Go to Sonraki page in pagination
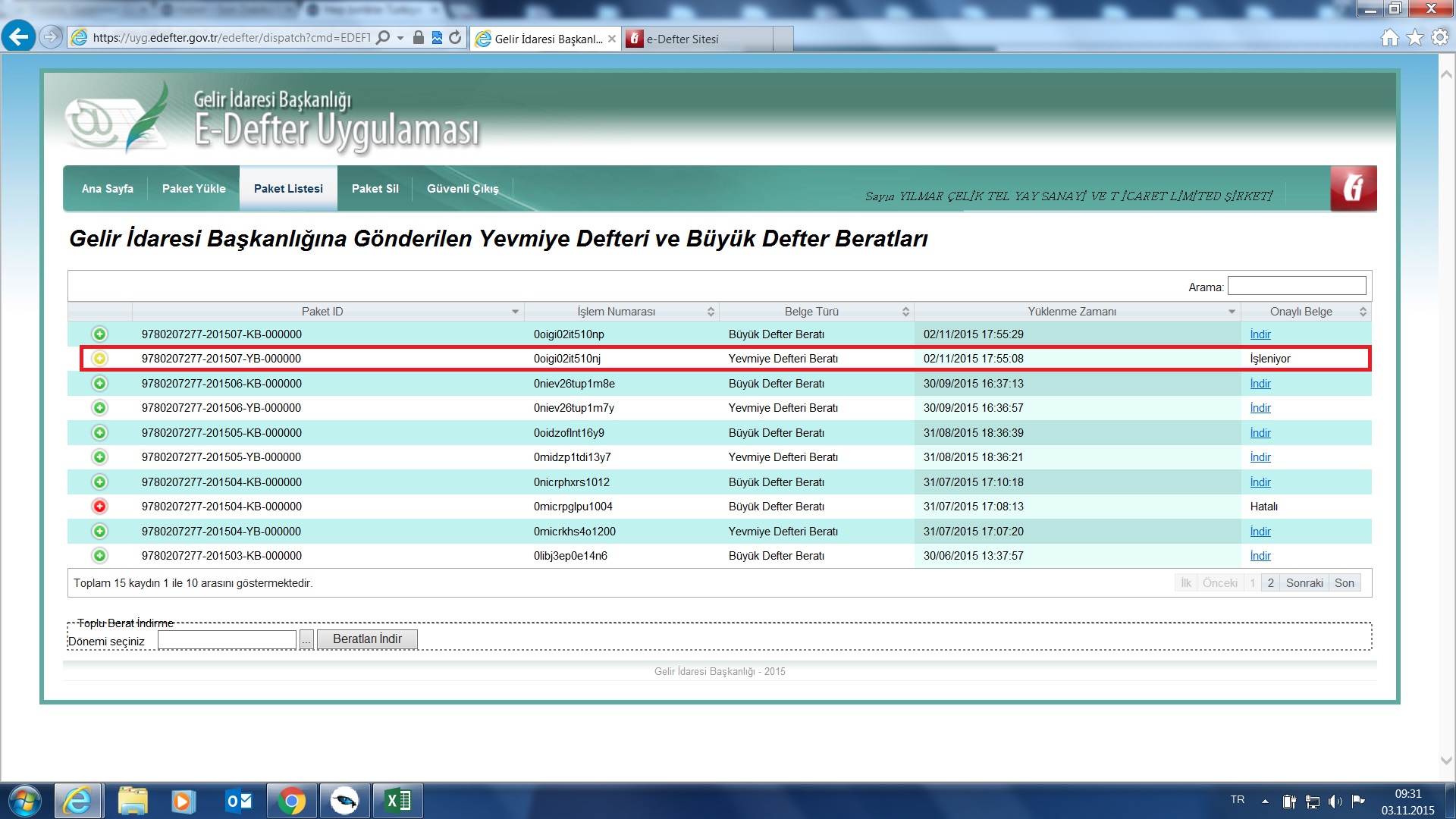This screenshot has height=819, width=1456. [x=1304, y=583]
